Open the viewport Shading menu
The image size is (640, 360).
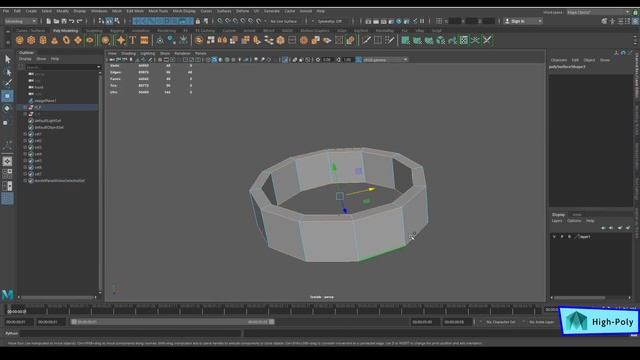coord(128,53)
